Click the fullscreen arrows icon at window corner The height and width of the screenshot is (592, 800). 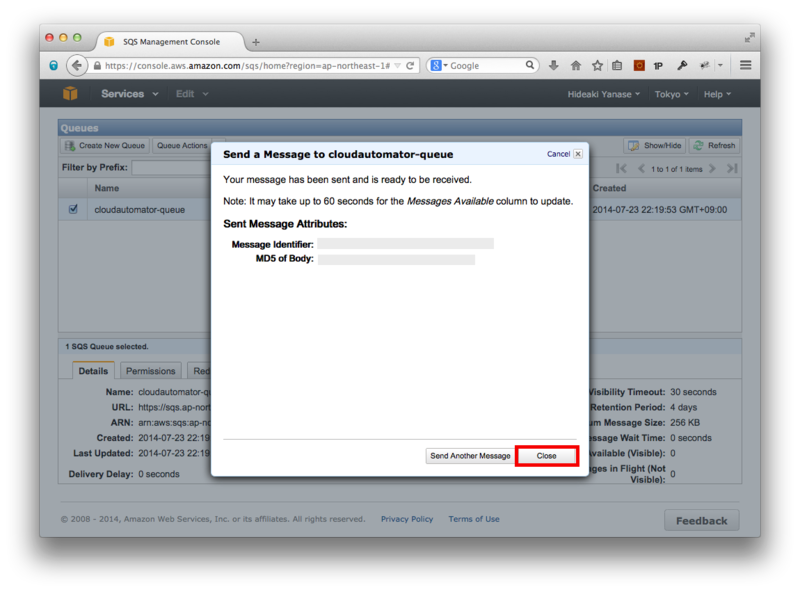coord(749,38)
